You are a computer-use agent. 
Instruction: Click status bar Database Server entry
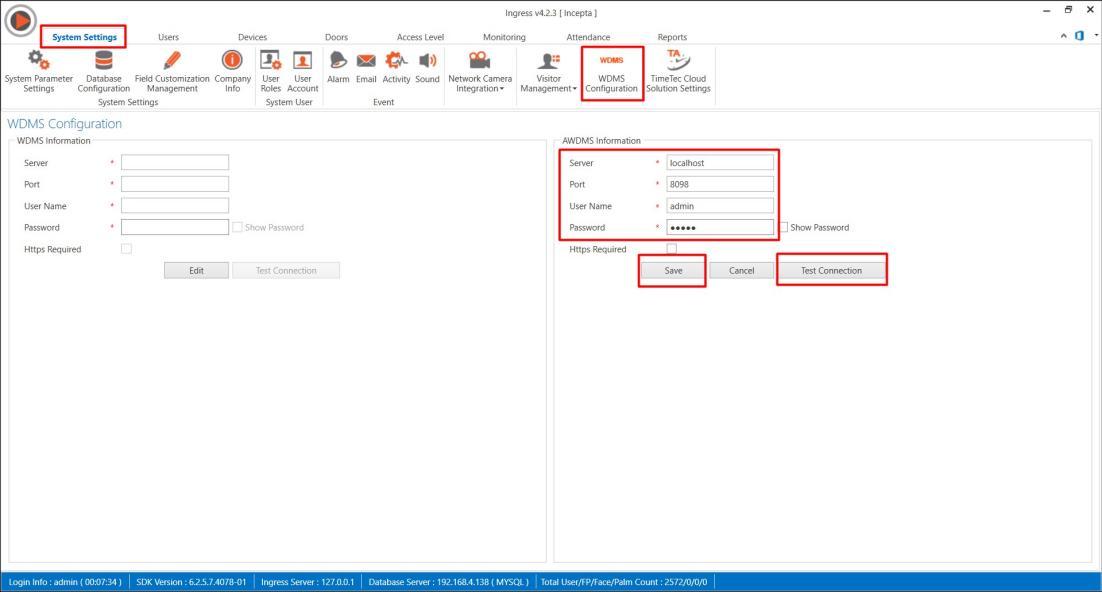(x=448, y=582)
